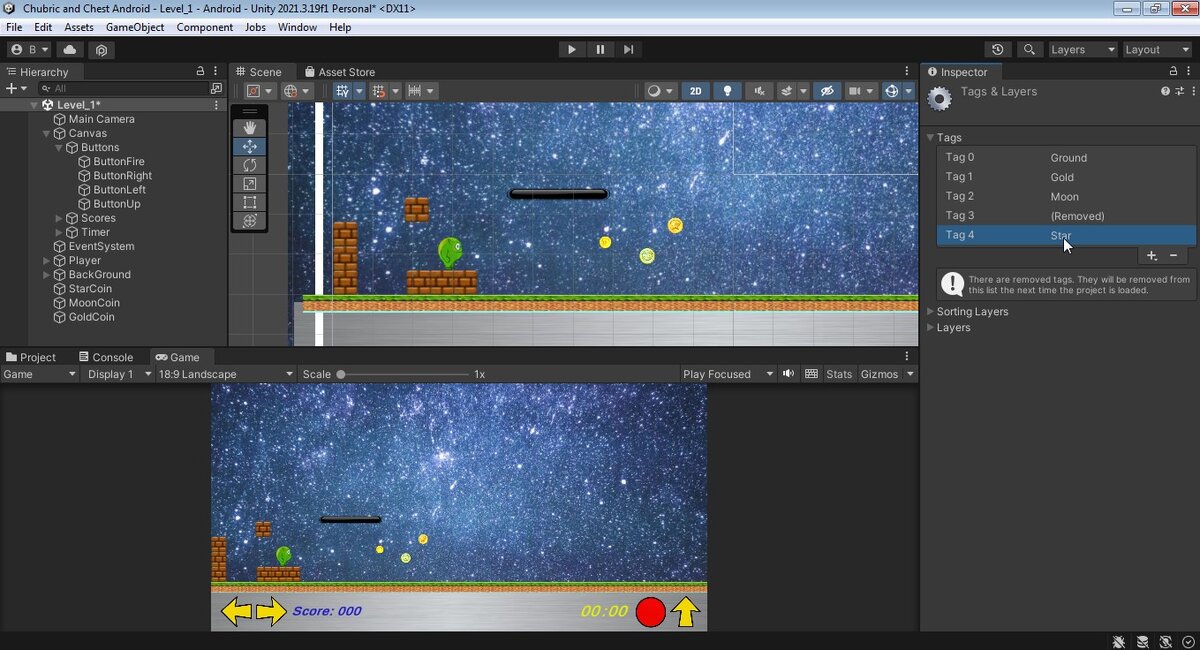The height and width of the screenshot is (650, 1200).
Task: Open Tags & Layers preset selector
Action: [x=1178, y=91]
